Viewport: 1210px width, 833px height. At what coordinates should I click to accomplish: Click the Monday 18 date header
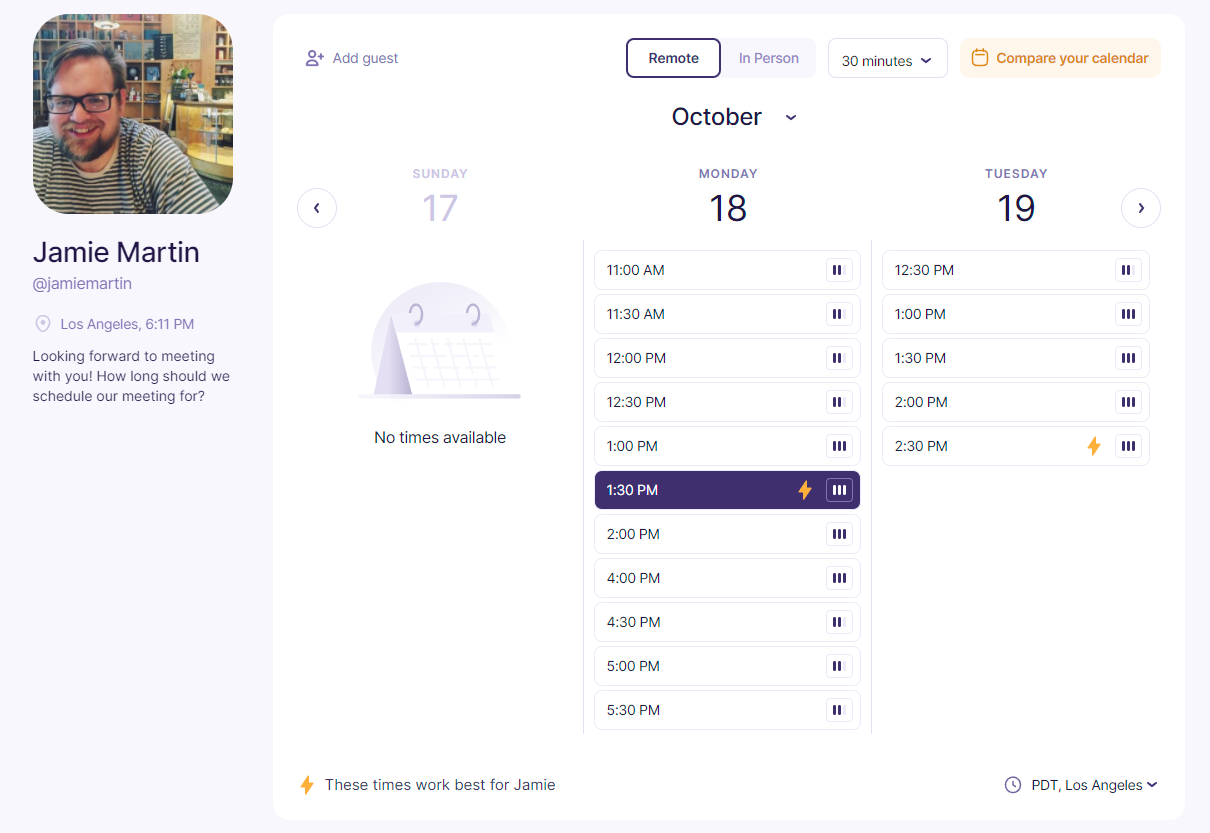728,197
